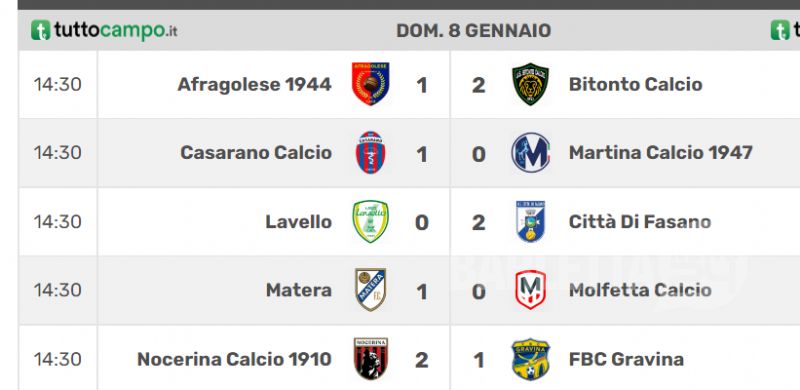This screenshot has width=800, height=390.
Task: Open the Bitonto Calcio team page
Action: pyautogui.click(x=635, y=84)
